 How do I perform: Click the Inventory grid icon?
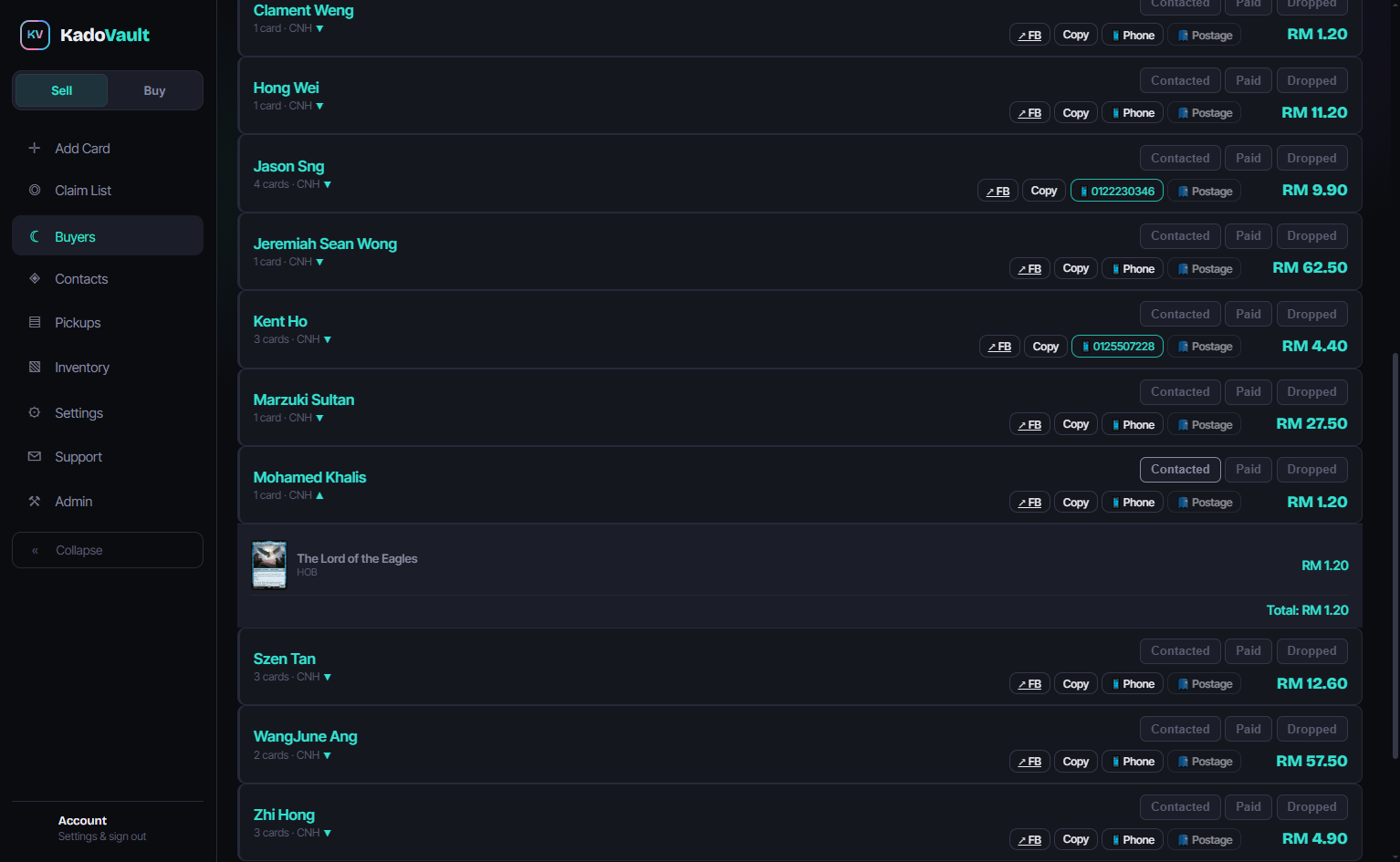click(35, 367)
